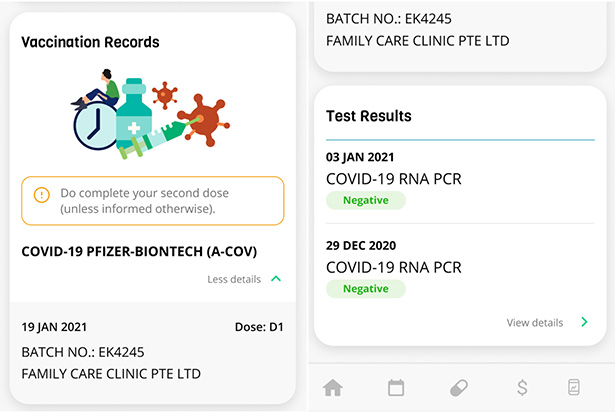Tap the vaccination illustration image
The width and height of the screenshot is (615, 413).
coord(150,114)
